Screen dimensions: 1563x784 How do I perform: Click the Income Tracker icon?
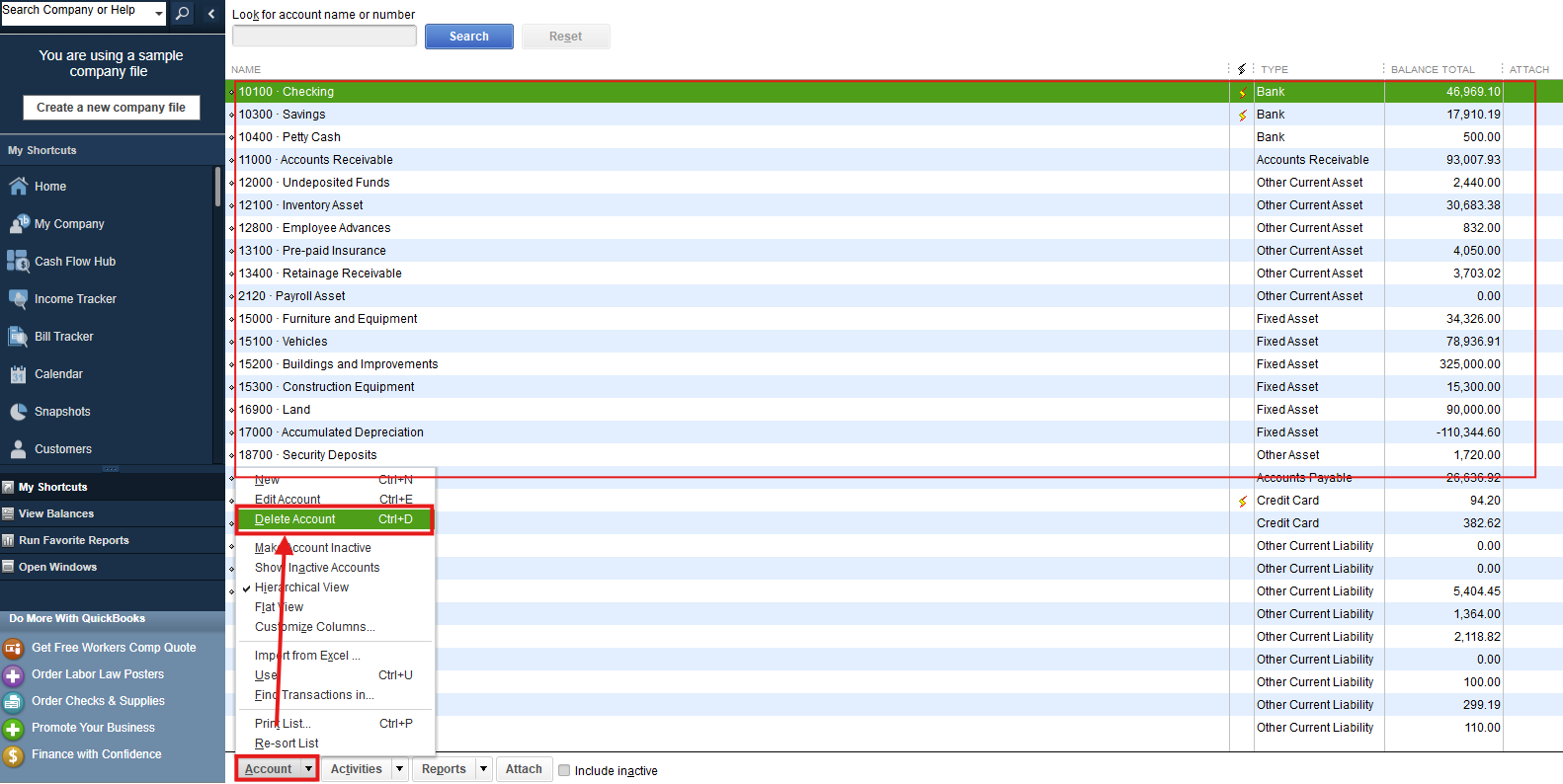[18, 298]
